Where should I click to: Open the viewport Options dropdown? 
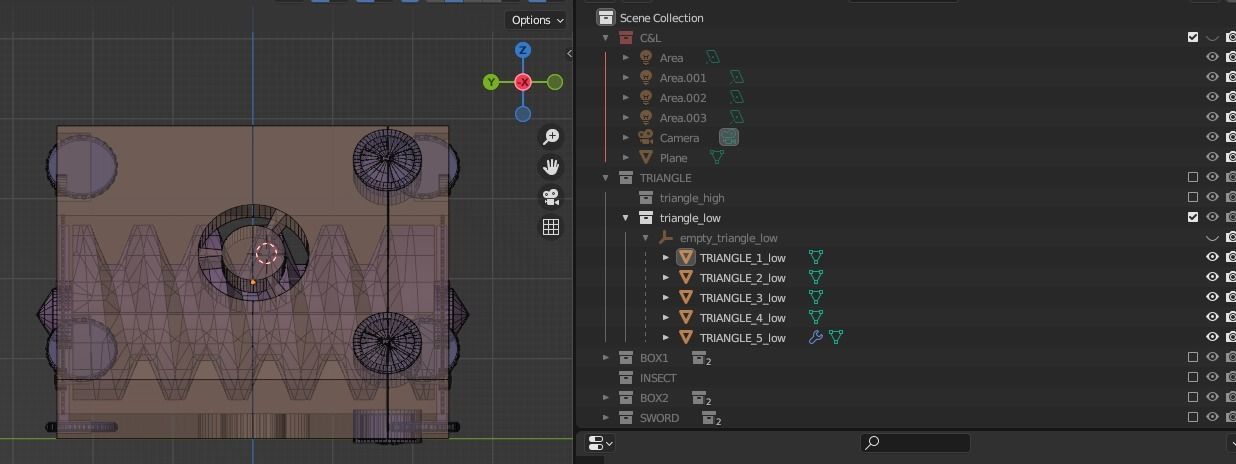537,19
